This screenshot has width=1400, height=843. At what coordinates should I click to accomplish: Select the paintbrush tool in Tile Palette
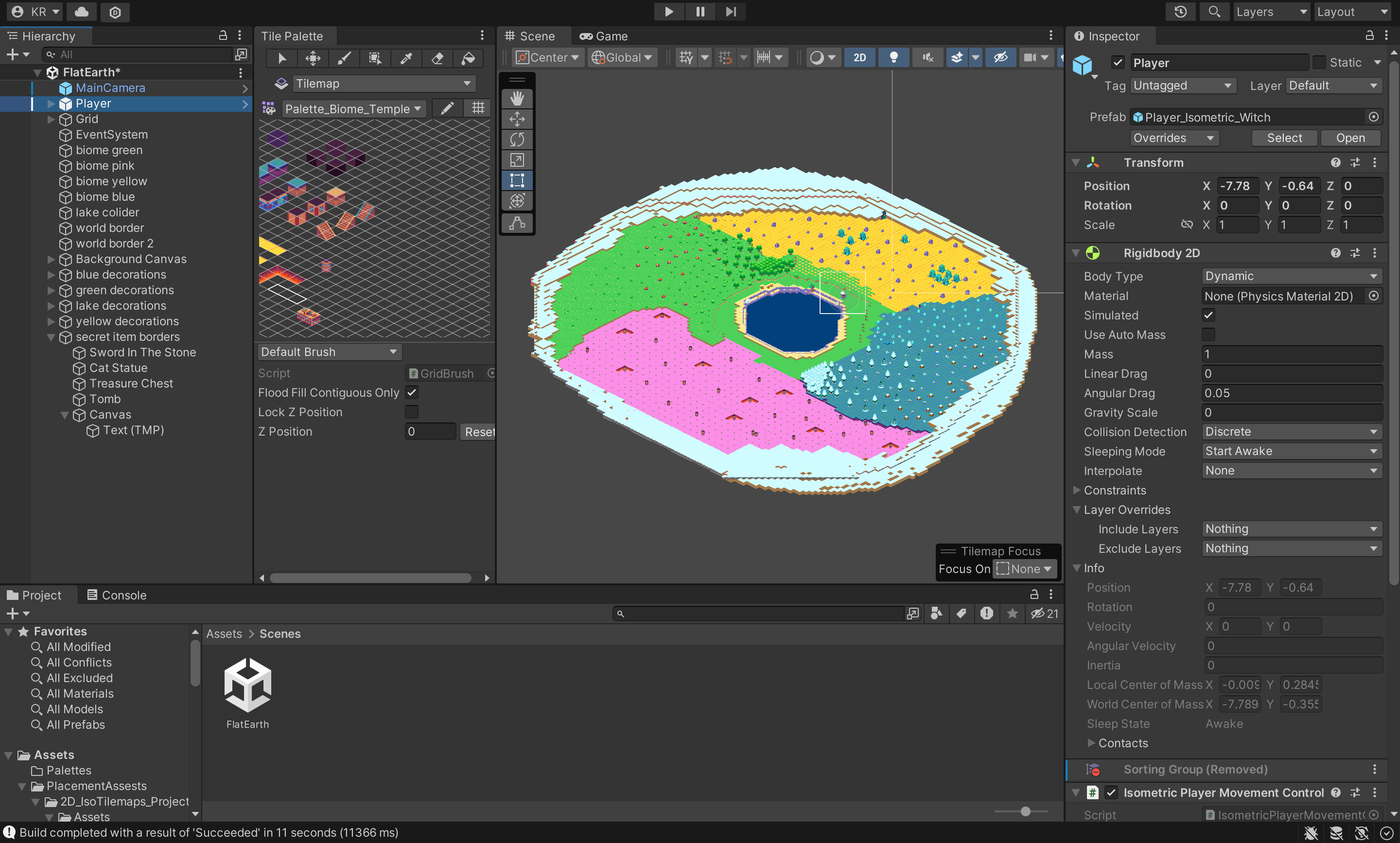click(x=344, y=58)
